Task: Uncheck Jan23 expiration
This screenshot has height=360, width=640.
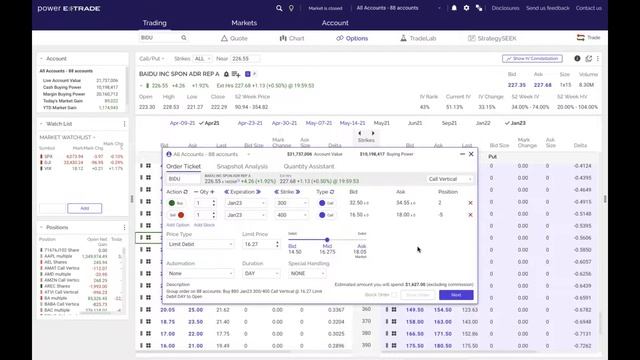Action: 515,123
